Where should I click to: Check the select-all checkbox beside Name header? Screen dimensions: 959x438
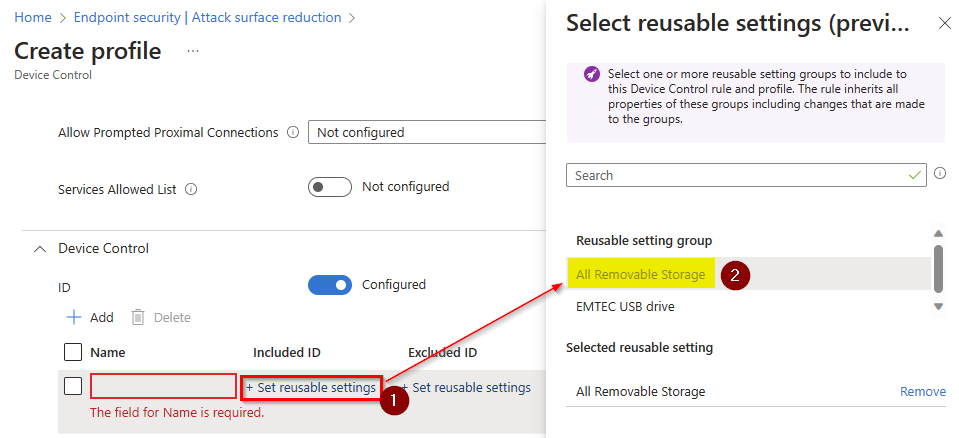pos(73,352)
